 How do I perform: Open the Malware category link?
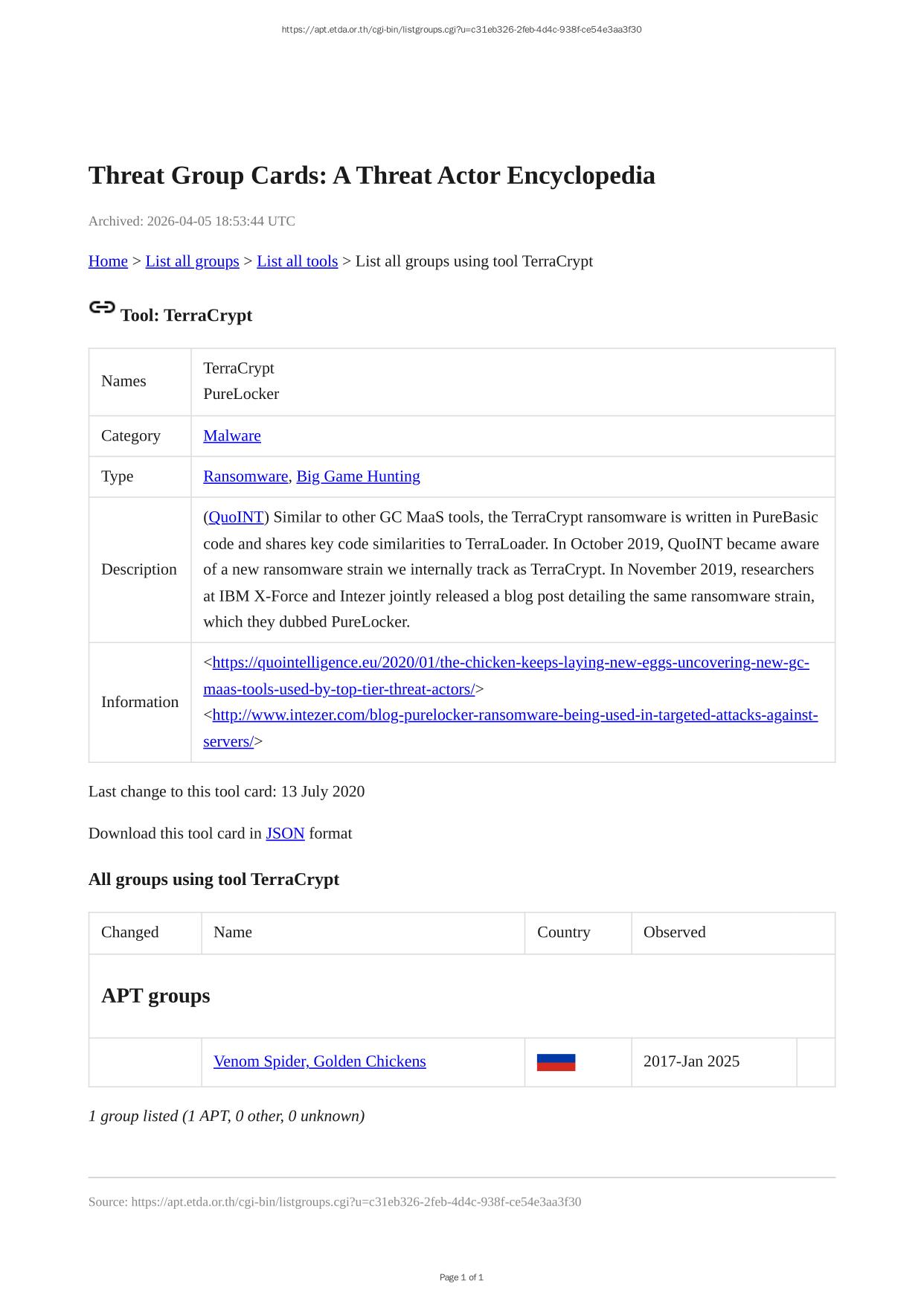click(x=232, y=436)
